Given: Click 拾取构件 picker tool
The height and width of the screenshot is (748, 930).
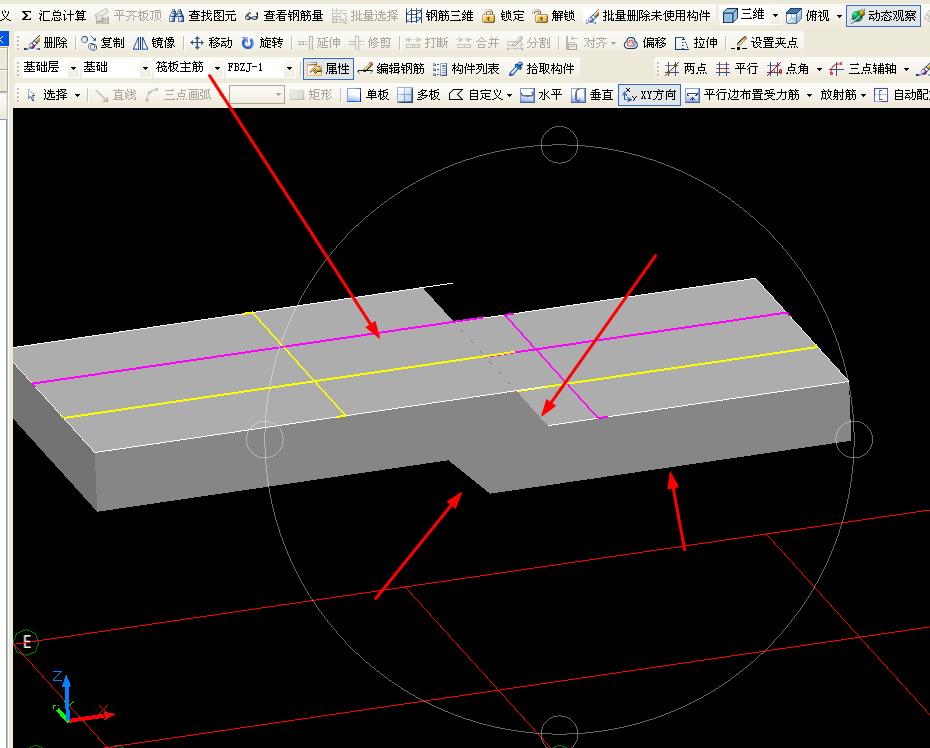Looking at the screenshot, I should point(542,69).
